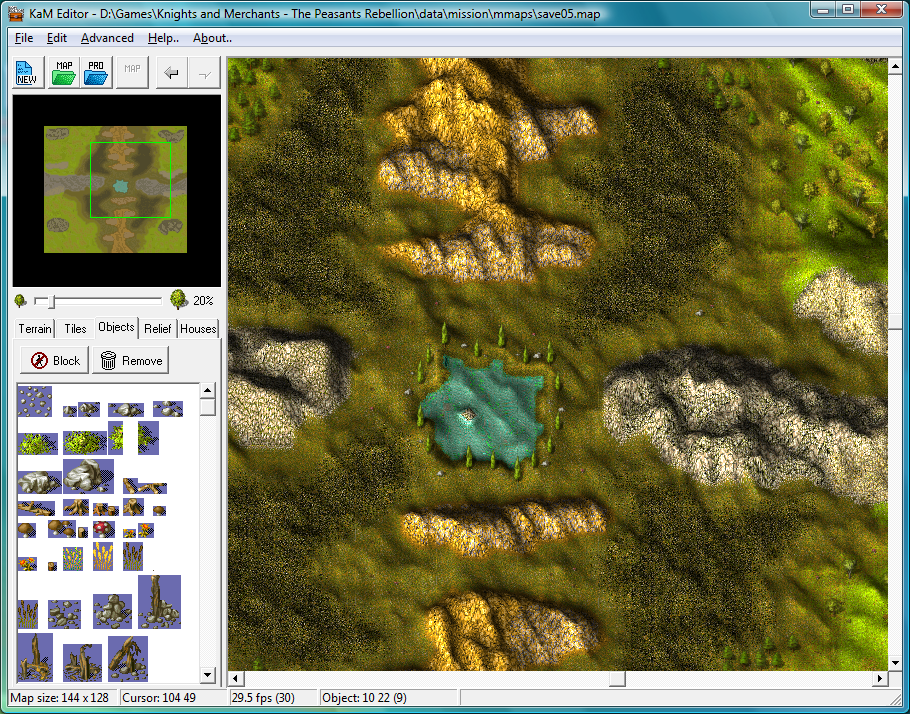Select the Objects tab
The image size is (910, 714).
tap(116, 327)
